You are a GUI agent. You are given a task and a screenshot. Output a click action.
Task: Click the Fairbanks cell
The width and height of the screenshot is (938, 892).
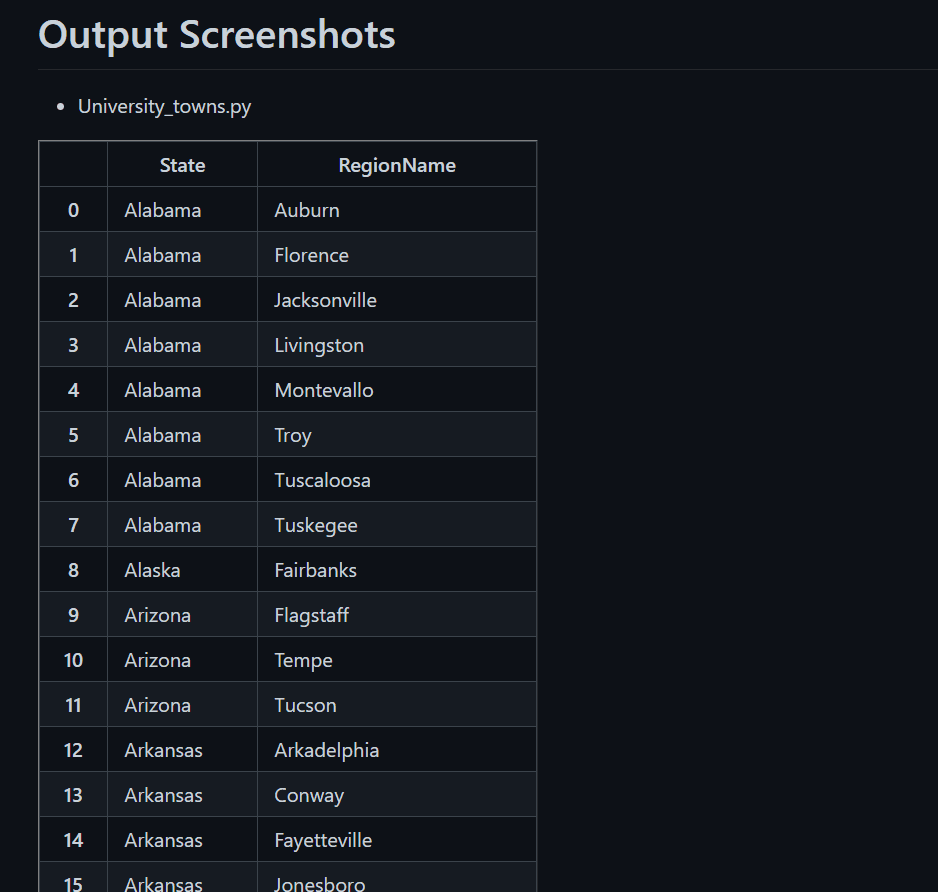[397, 570]
